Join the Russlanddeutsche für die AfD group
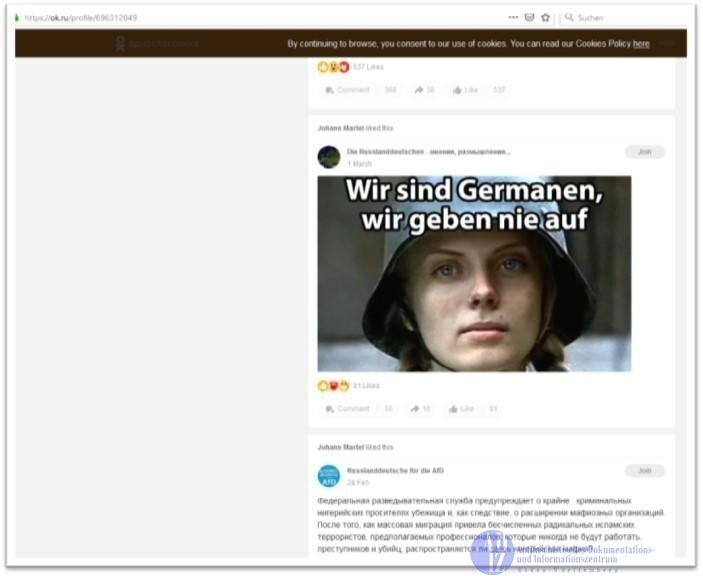This screenshot has height=576, width=703. (644, 470)
